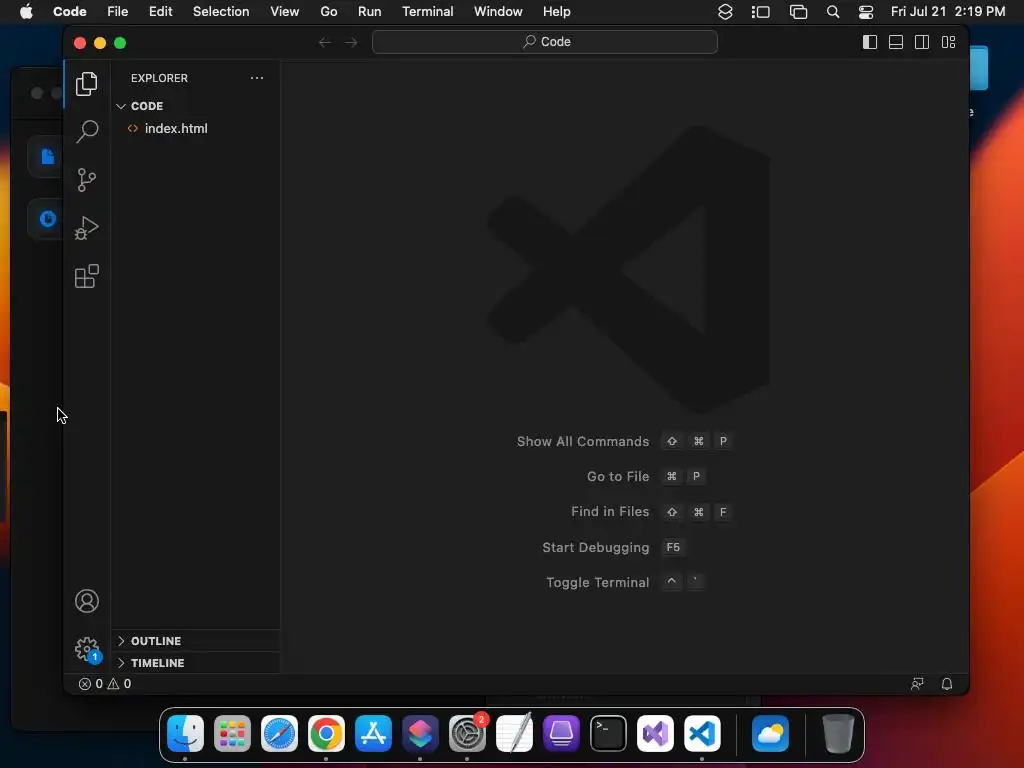Open the Code application menu
Viewport: 1024px width, 768px height.
pyautogui.click(x=70, y=12)
